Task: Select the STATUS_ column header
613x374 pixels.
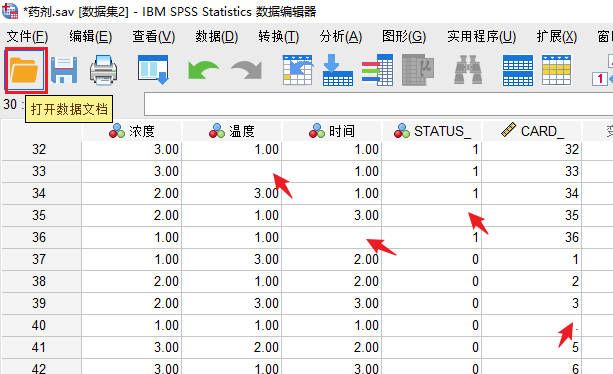Action: [432, 131]
